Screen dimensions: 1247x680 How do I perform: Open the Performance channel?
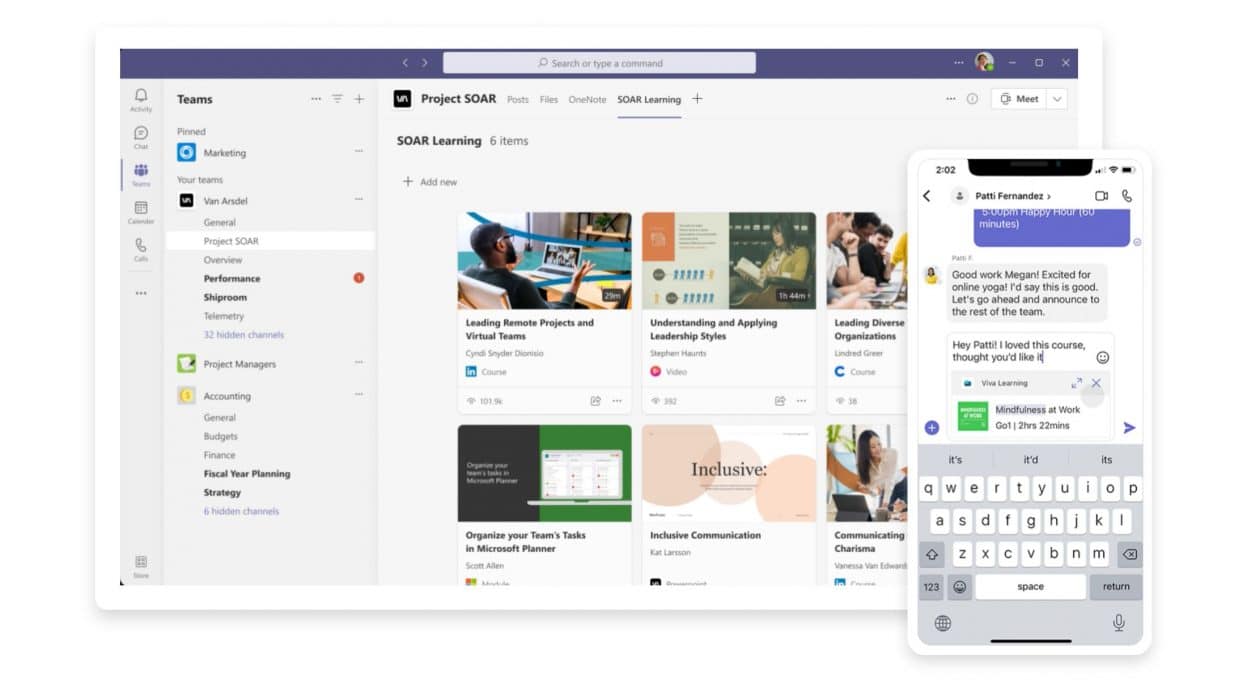pos(232,279)
